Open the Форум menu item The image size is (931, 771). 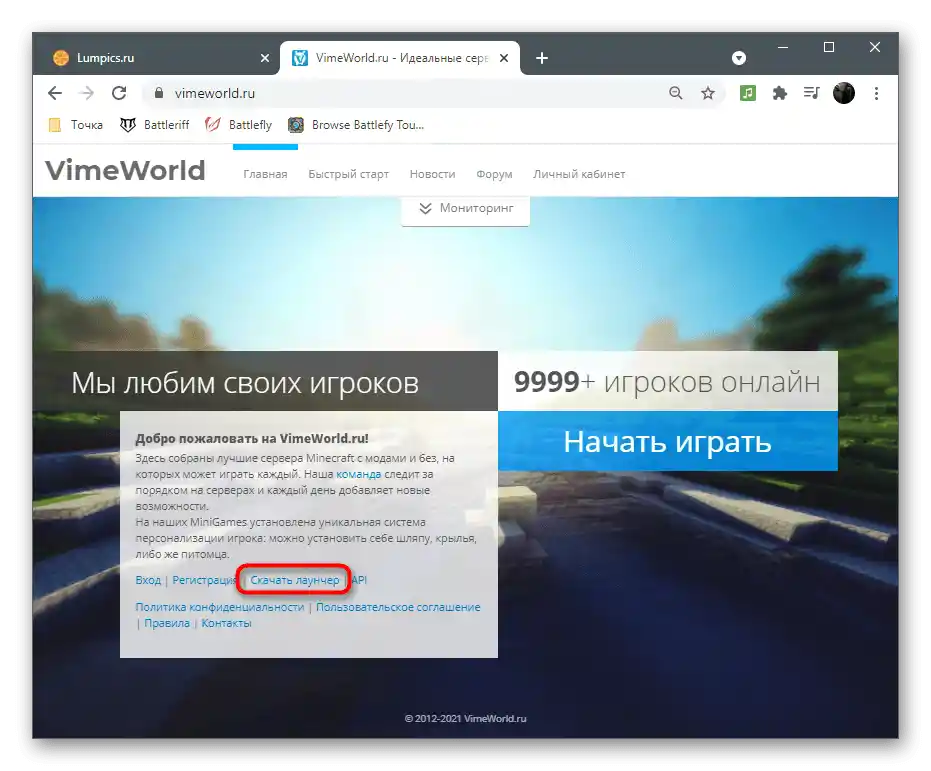tap(494, 174)
